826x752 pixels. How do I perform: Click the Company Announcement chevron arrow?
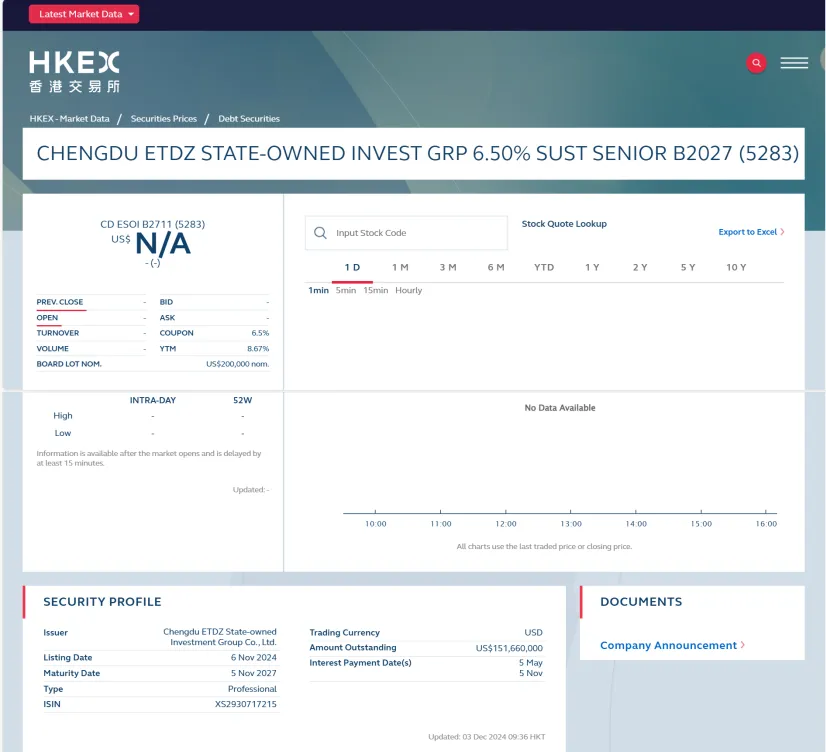tap(743, 645)
